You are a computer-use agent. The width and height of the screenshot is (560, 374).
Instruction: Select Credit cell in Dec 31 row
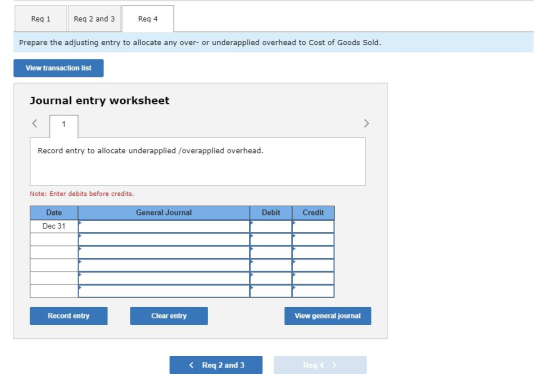click(x=313, y=226)
